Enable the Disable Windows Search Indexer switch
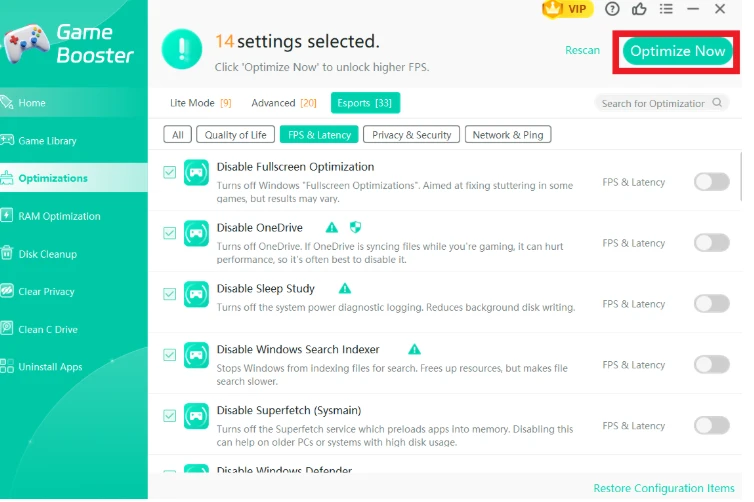This screenshot has height=502, width=754. (712, 364)
